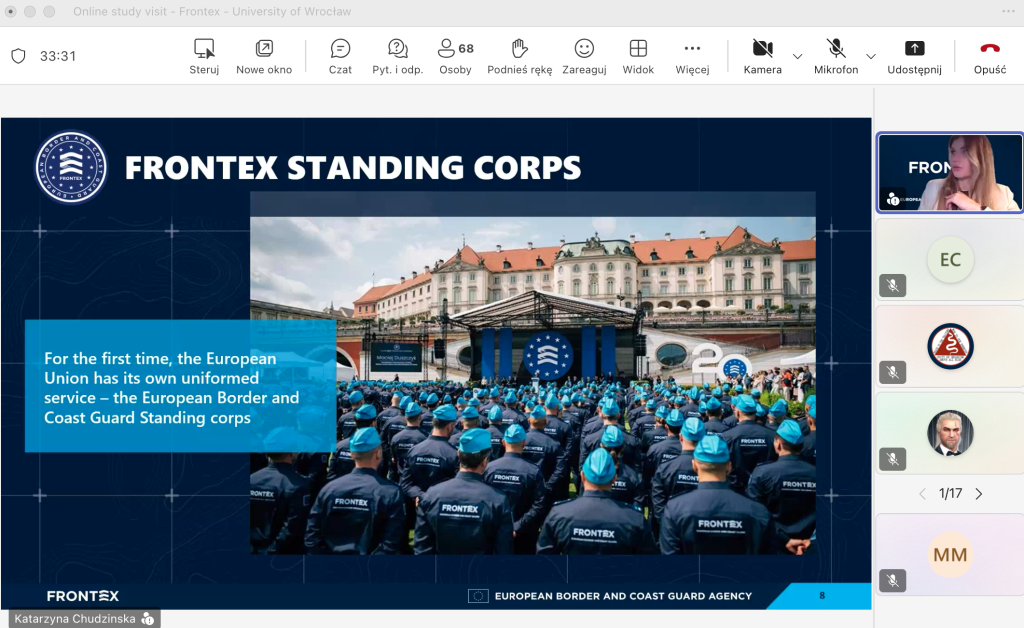Expand the Kamera options arrow
The image size is (1024, 628).
[797, 56]
